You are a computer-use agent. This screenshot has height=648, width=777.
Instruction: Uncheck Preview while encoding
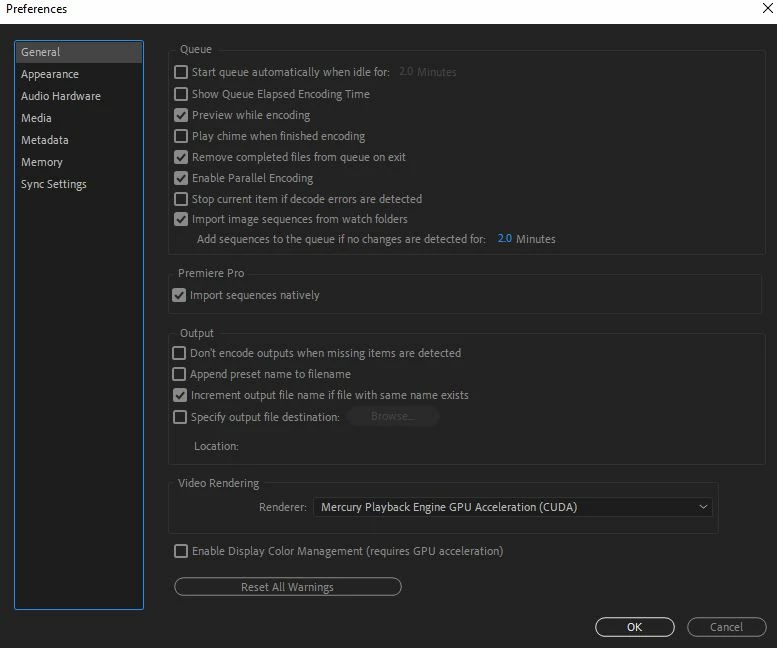pos(181,115)
